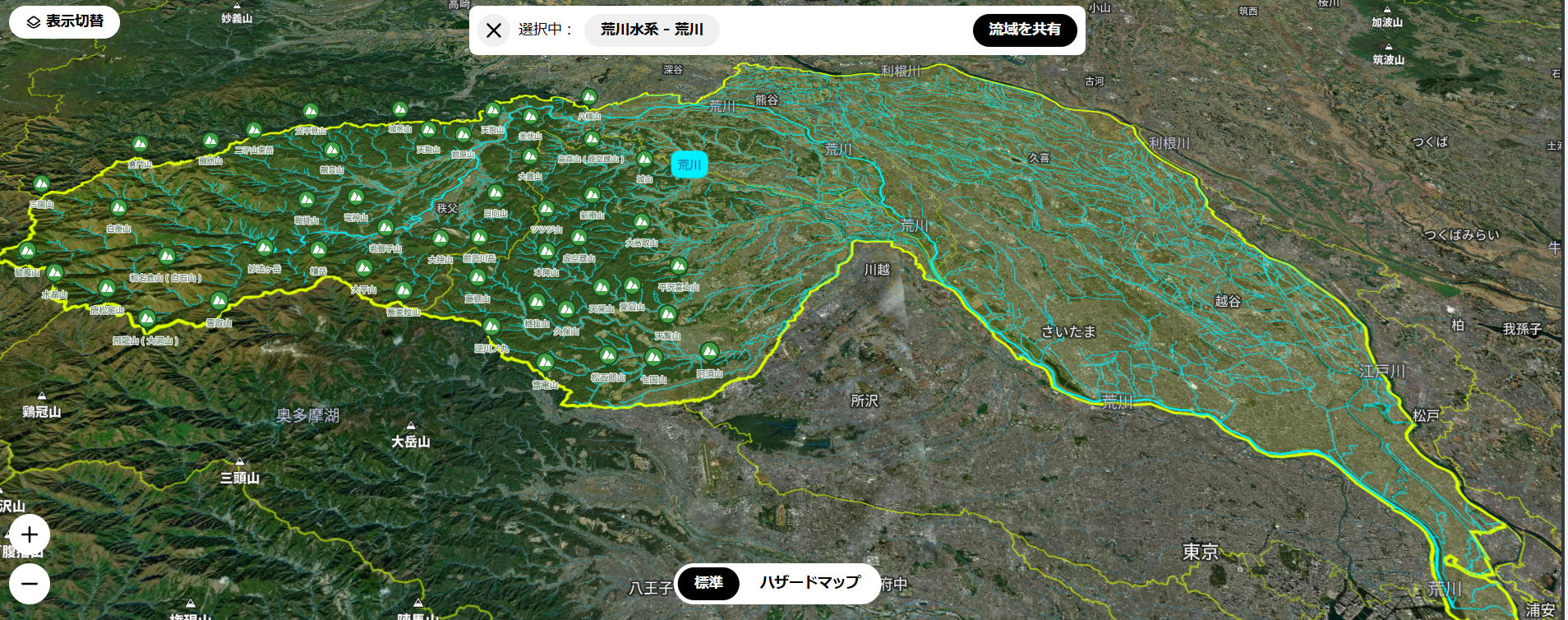The image size is (1568, 620).
Task: Click the 東京 city label
Action: click(1200, 553)
